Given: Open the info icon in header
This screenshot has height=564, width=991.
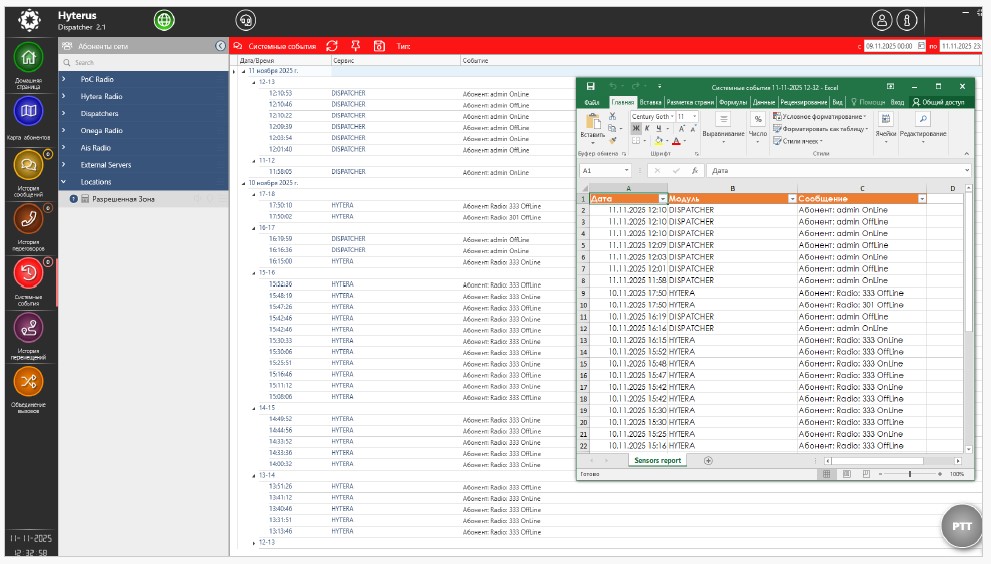Looking at the screenshot, I should (907, 20).
